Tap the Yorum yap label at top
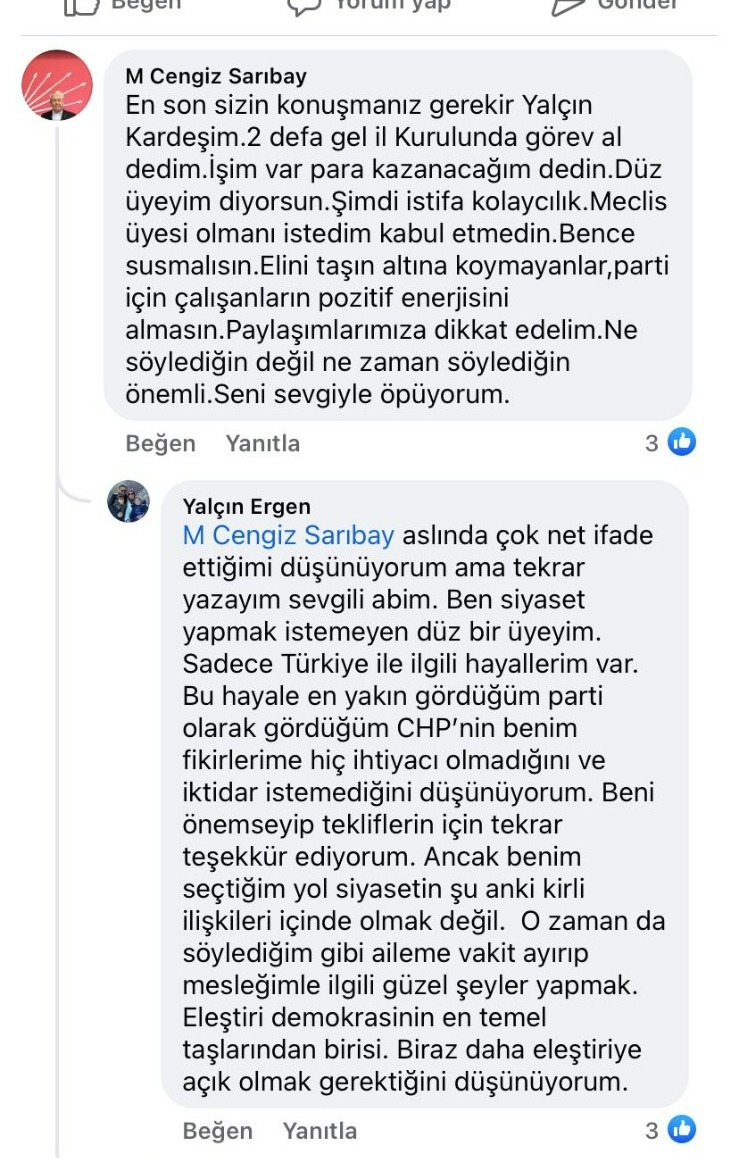 pyautogui.click(x=392, y=6)
